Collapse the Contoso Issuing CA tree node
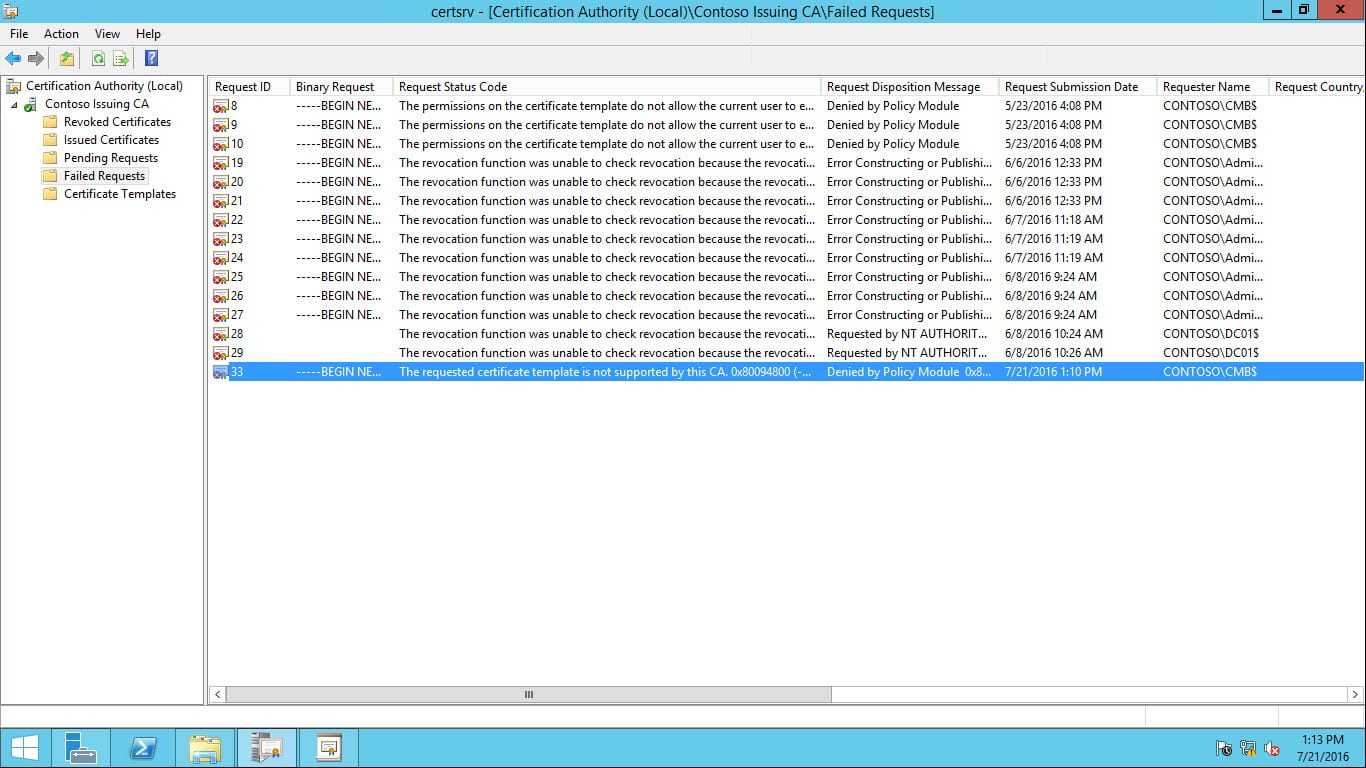Viewport: 1366px width, 768px height. pos(14,105)
